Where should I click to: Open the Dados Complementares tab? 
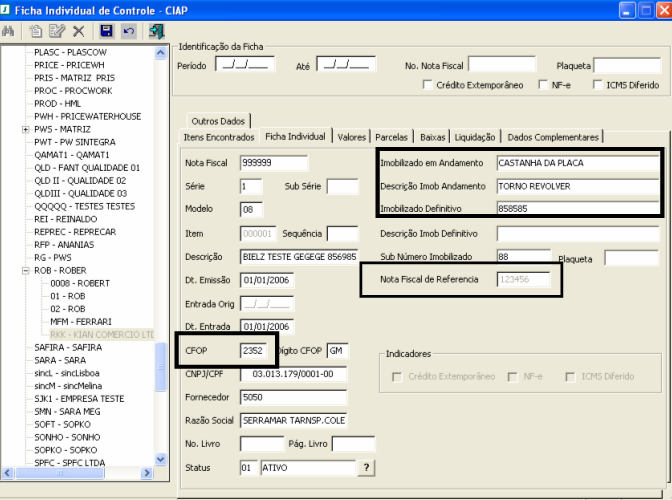[553, 137]
